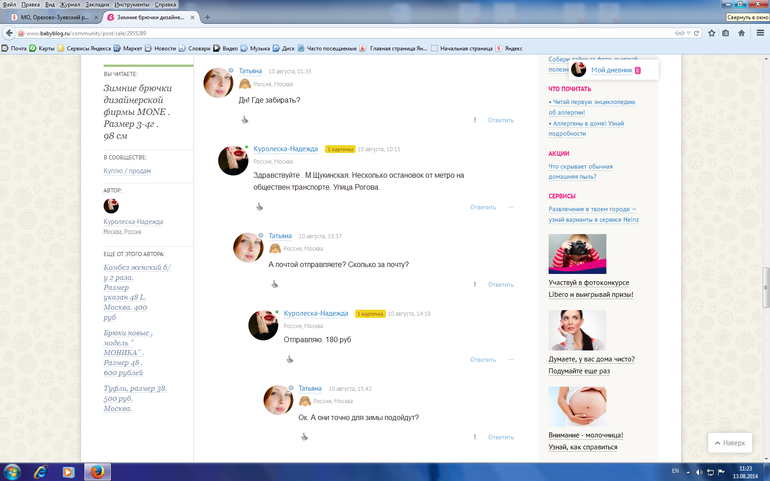Click thumbs-up under the М.Щукинская address comment
Screen dimensions: 770x481
[259, 207]
